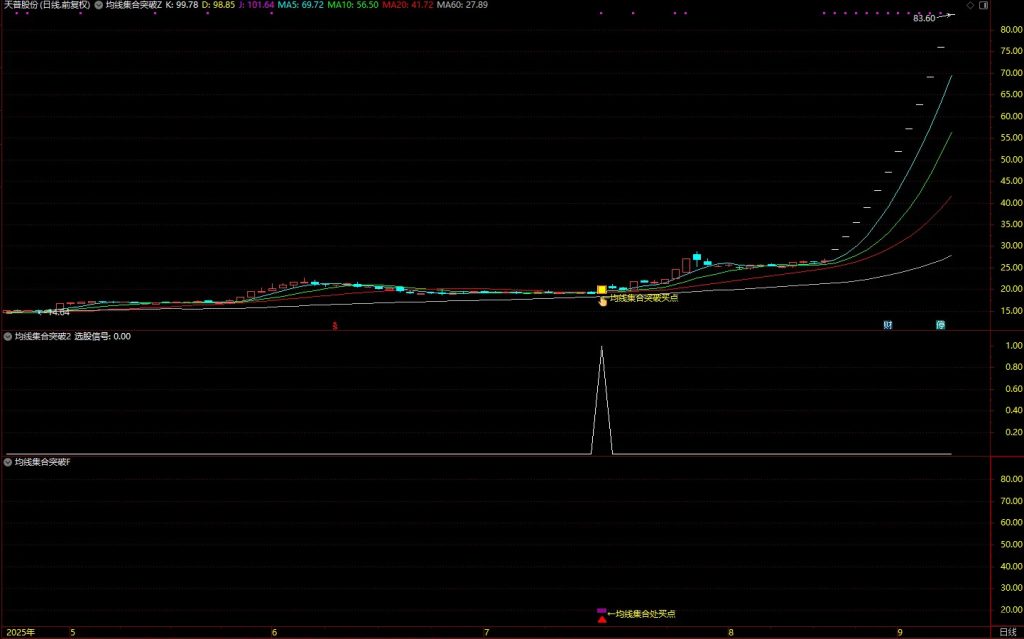Screen dimensions: 1024x639
Task: Click the purple bar above the red triangle
Action: 601,610
